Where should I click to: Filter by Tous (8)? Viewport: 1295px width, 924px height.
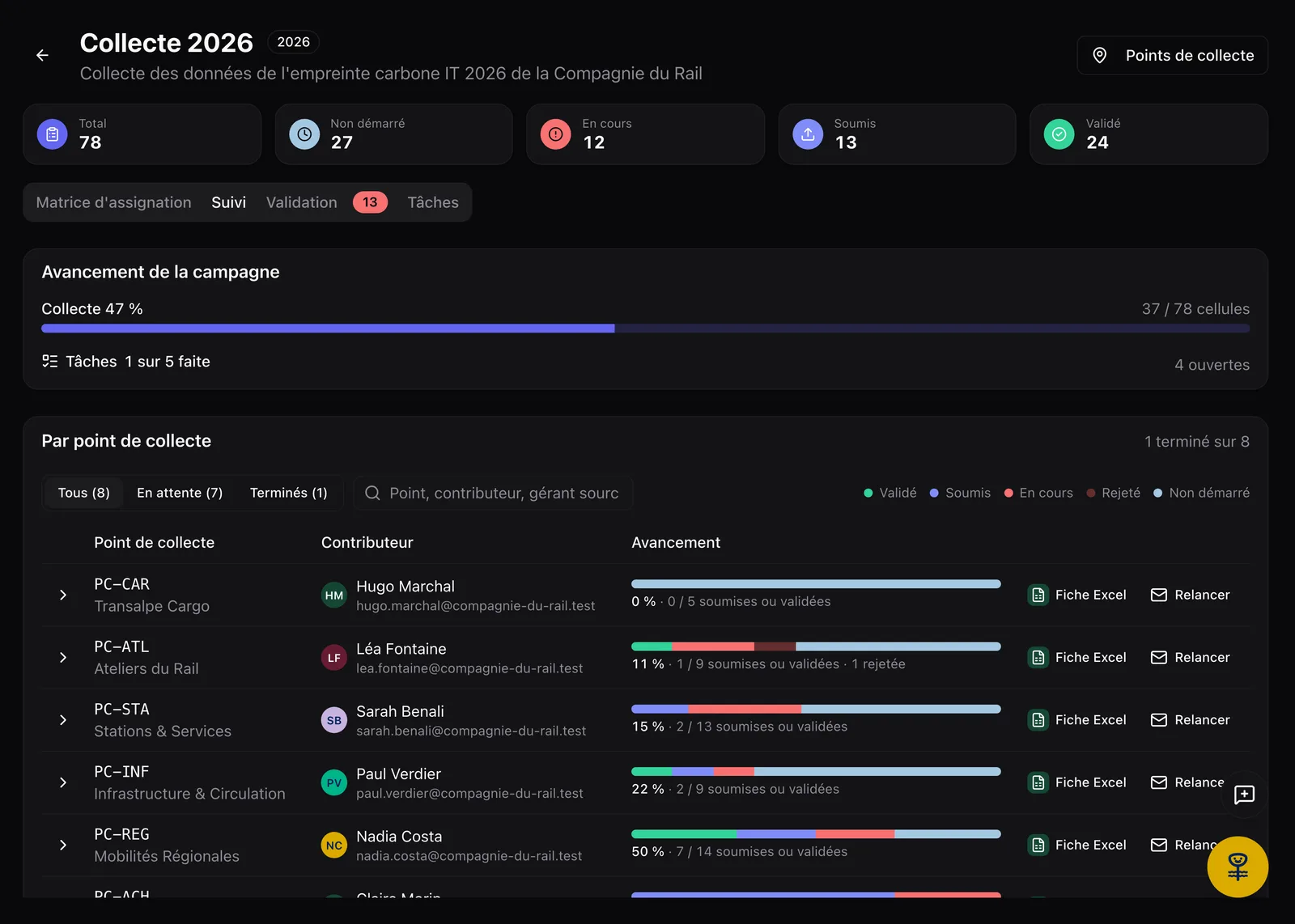tap(84, 493)
